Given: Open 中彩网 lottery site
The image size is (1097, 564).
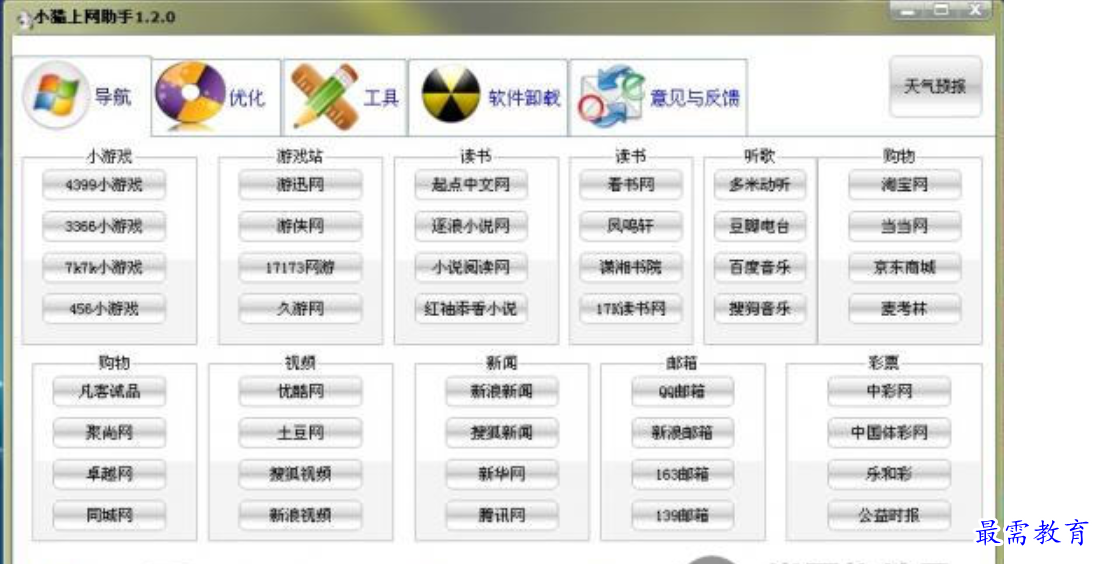Looking at the screenshot, I should [x=889, y=391].
